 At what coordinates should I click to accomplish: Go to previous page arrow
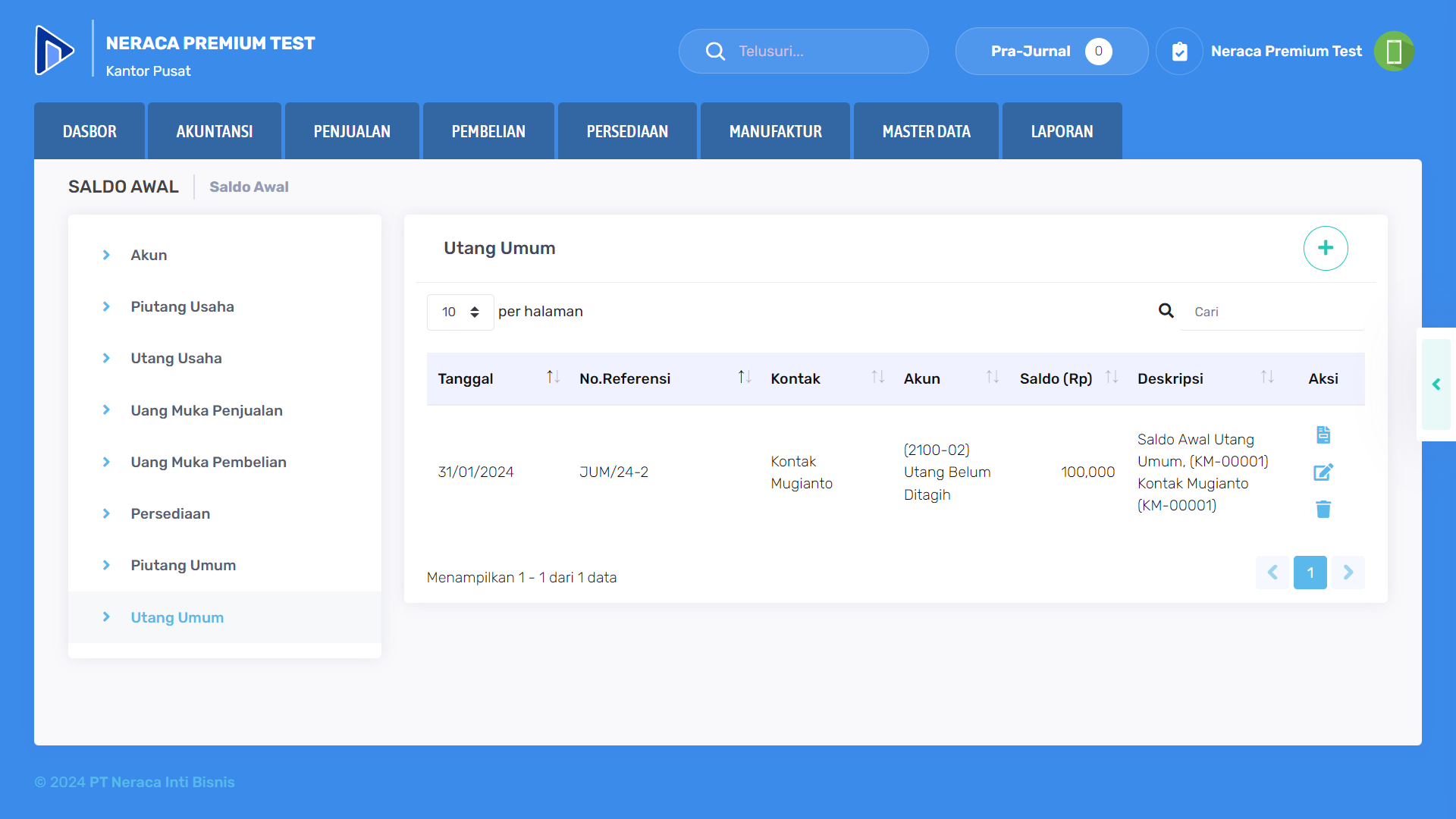[1272, 573]
